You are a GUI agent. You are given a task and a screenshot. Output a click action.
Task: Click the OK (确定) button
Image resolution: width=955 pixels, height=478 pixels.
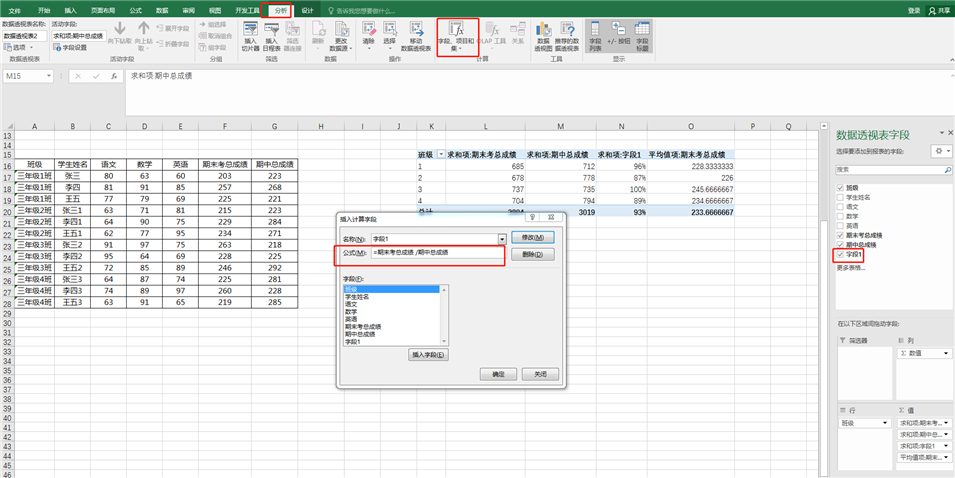tap(498, 374)
